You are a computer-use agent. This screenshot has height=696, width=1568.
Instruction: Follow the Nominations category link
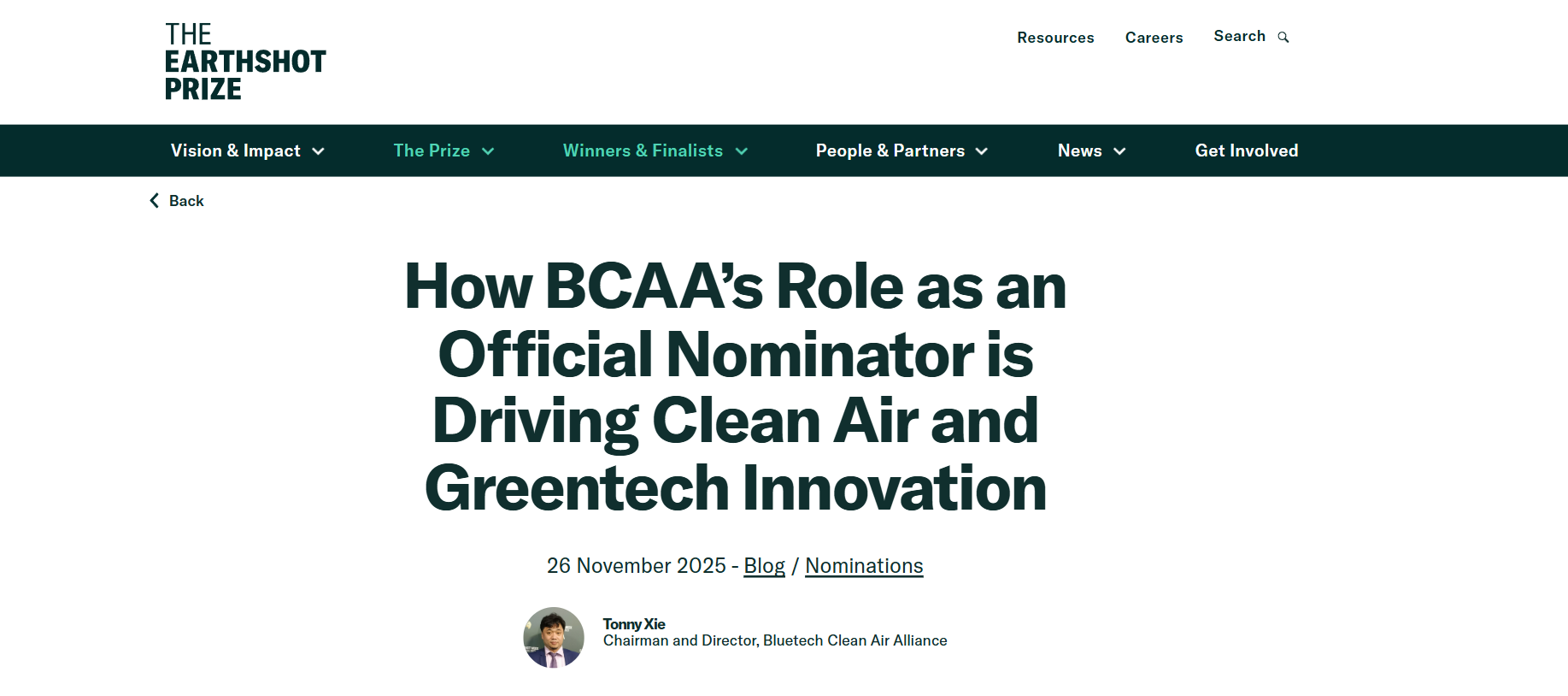pyautogui.click(x=864, y=566)
